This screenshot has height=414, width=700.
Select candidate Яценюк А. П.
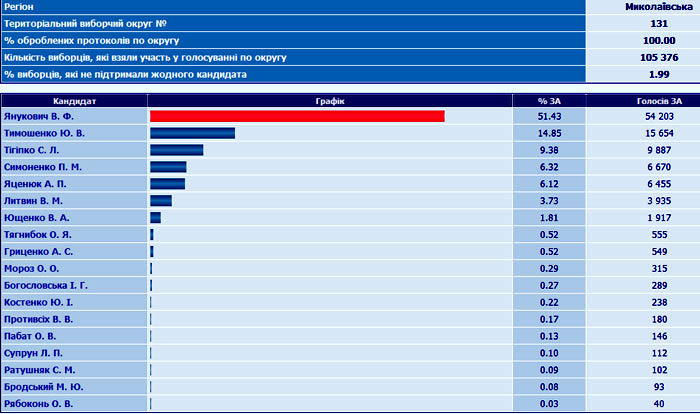[x=38, y=184]
